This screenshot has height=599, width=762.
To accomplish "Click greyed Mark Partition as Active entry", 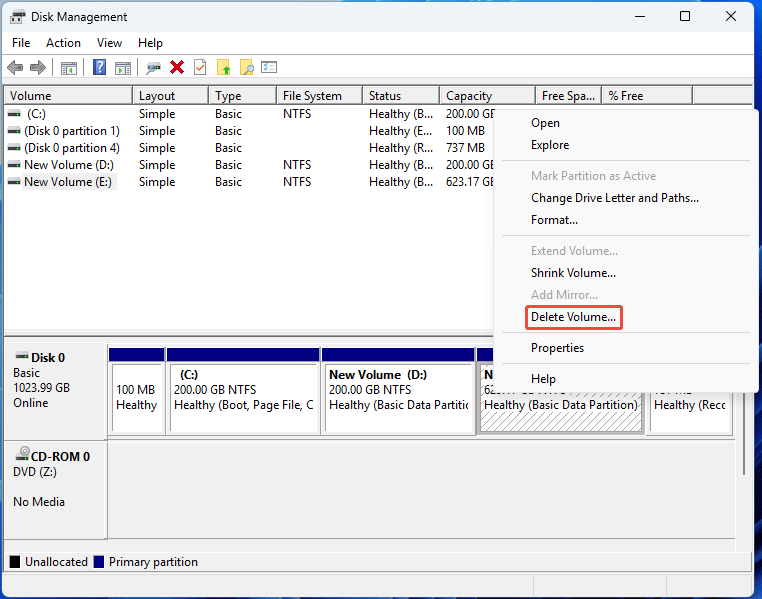I will click(x=593, y=175).
